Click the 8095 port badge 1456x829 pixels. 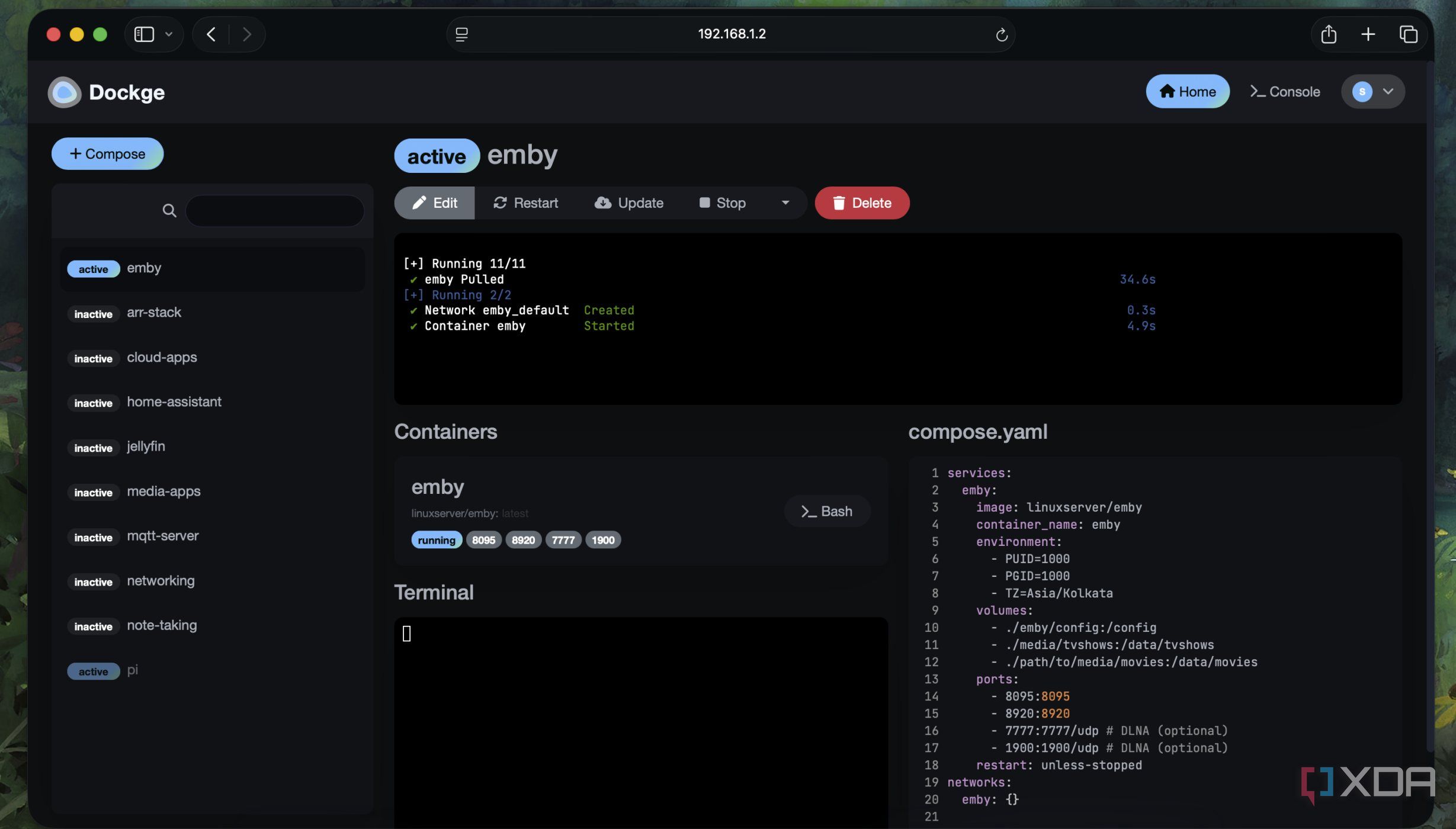click(x=484, y=540)
